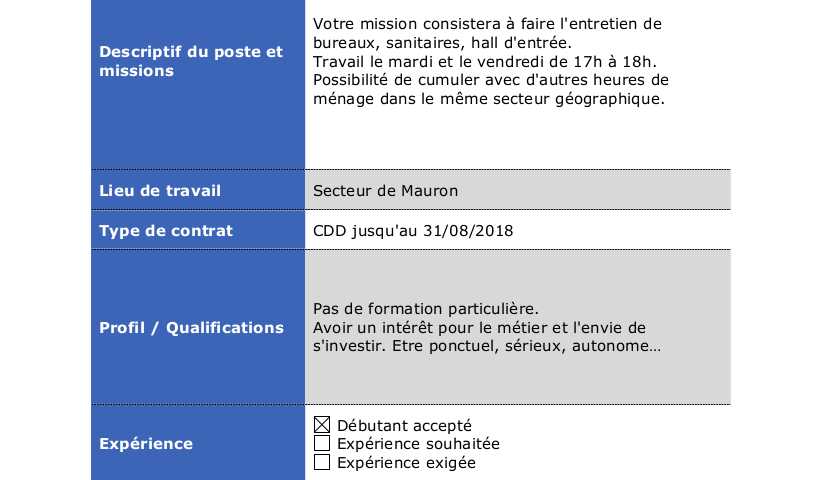Click the Type de contrat label
This screenshot has height=480, width=826.
pyautogui.click(x=166, y=231)
